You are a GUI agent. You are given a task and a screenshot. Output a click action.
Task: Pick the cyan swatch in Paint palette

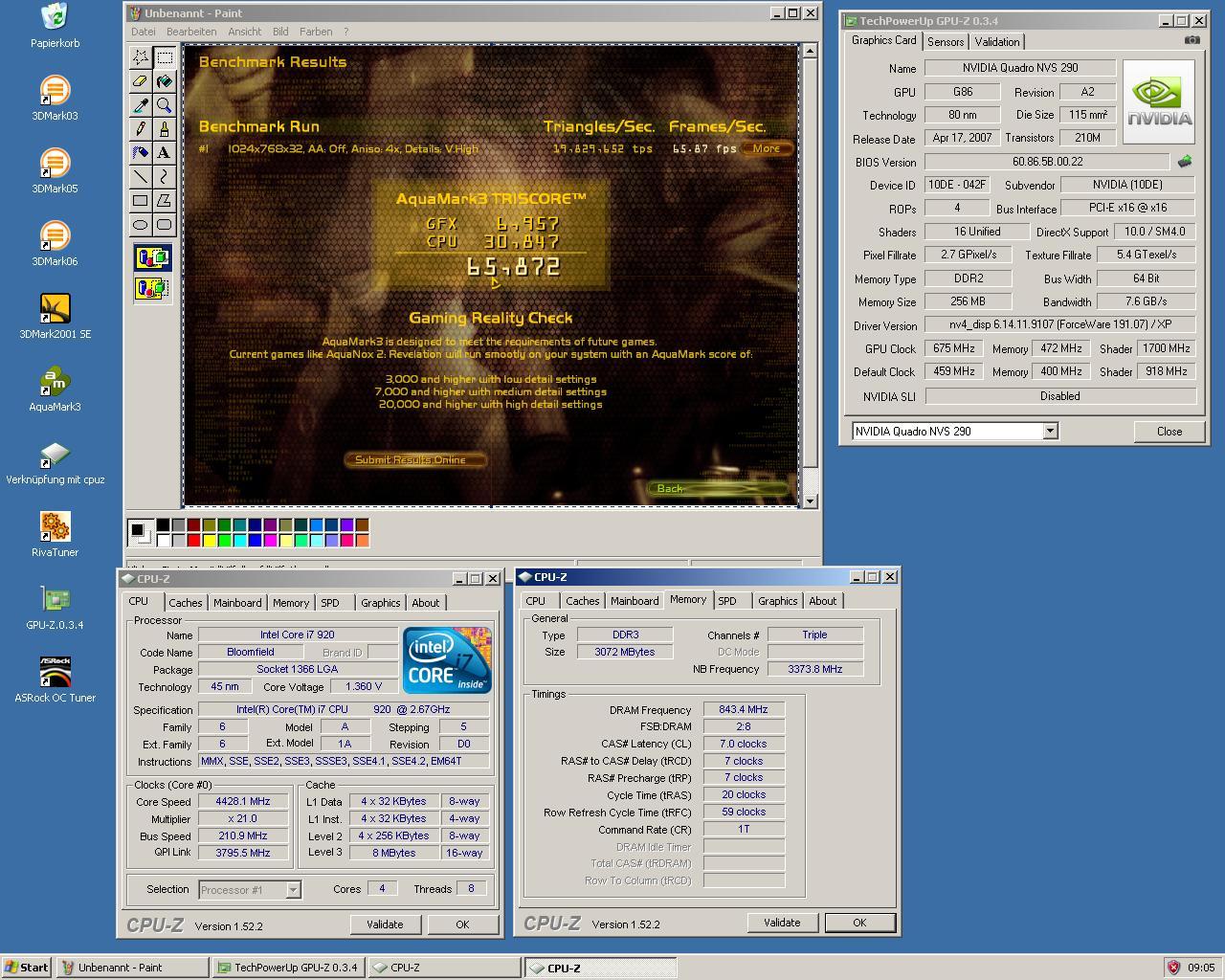(239, 541)
